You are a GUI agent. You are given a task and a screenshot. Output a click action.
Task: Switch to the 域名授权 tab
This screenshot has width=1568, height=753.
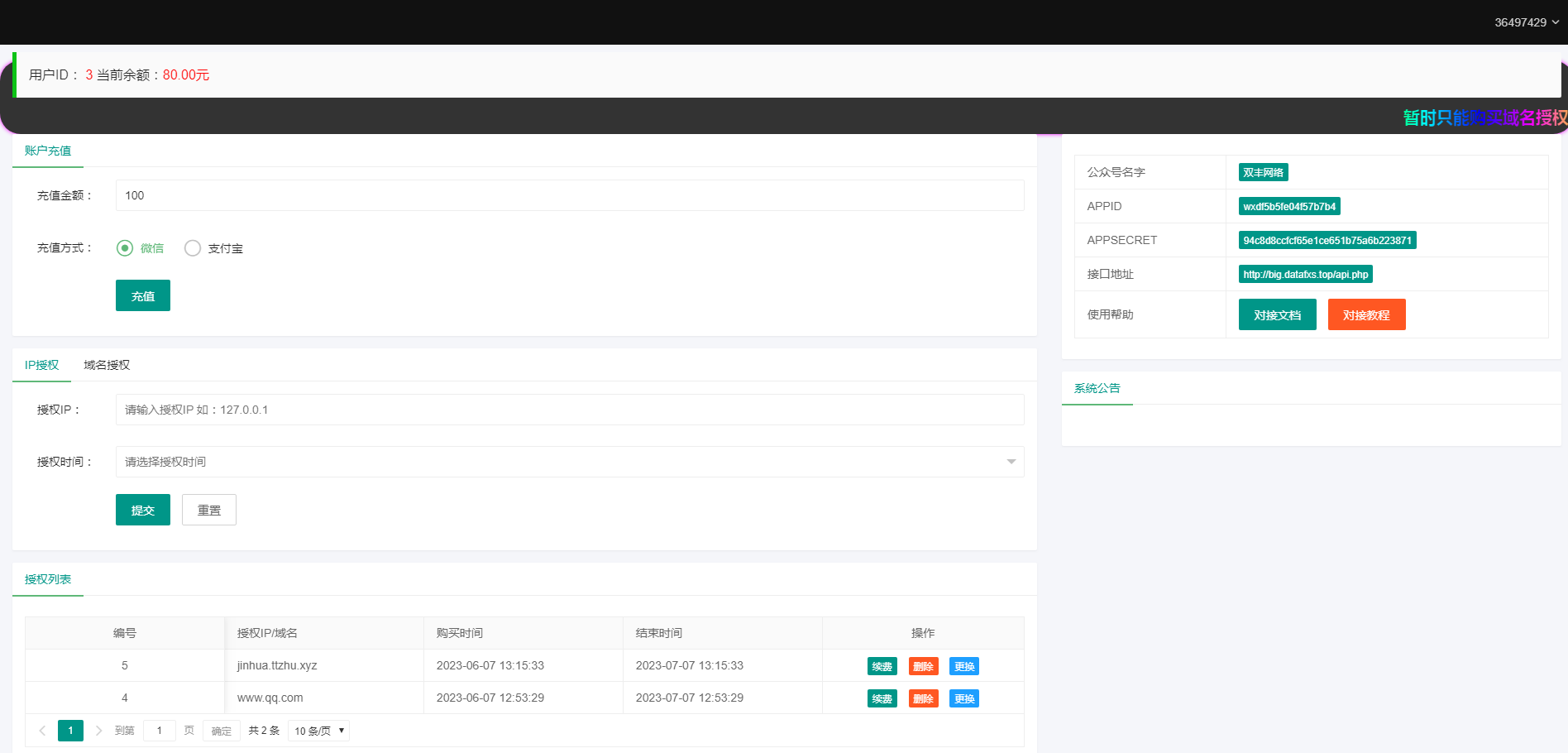pyautogui.click(x=107, y=365)
